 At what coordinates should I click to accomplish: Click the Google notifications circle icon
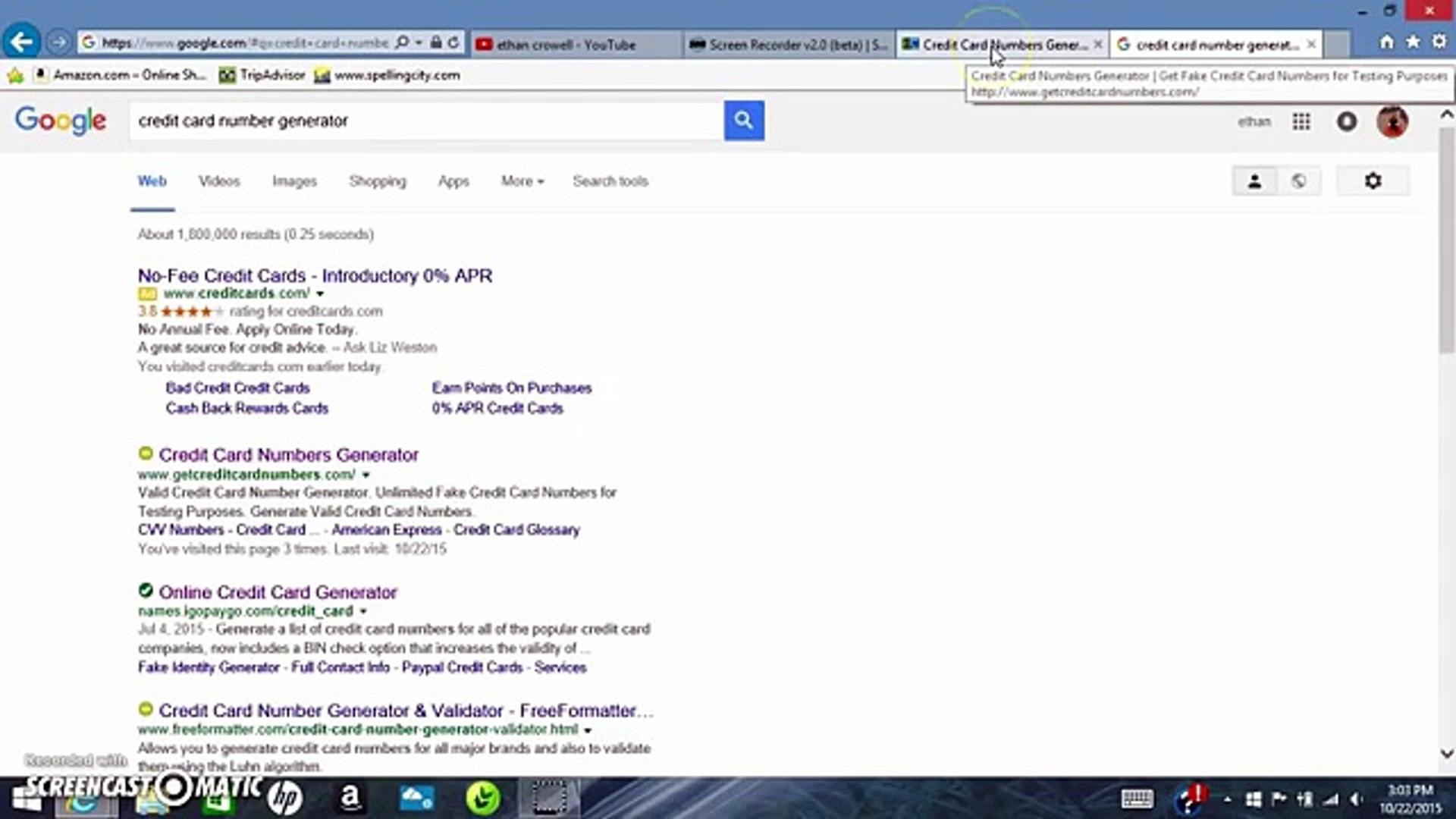coord(1347,121)
